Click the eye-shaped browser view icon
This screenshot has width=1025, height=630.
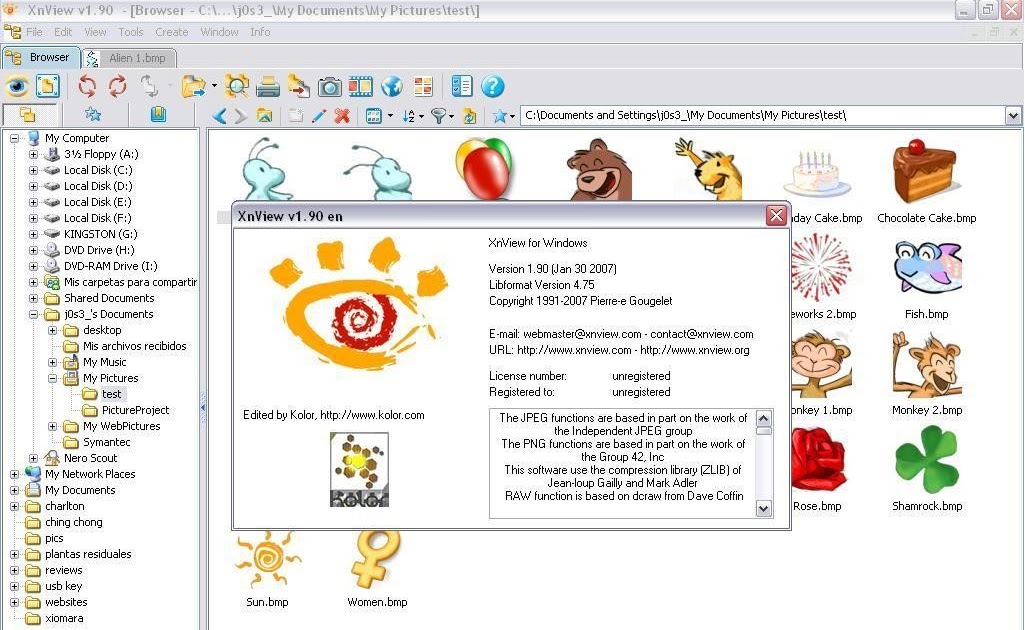coord(17,86)
